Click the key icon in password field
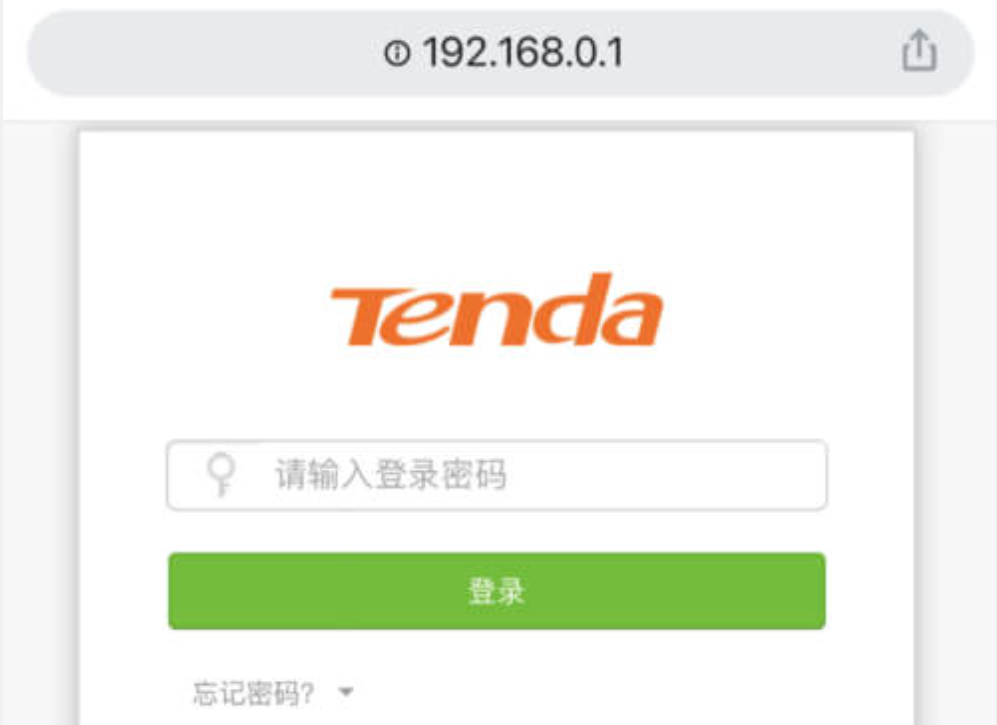Image resolution: width=997 pixels, height=725 pixels. [221, 474]
